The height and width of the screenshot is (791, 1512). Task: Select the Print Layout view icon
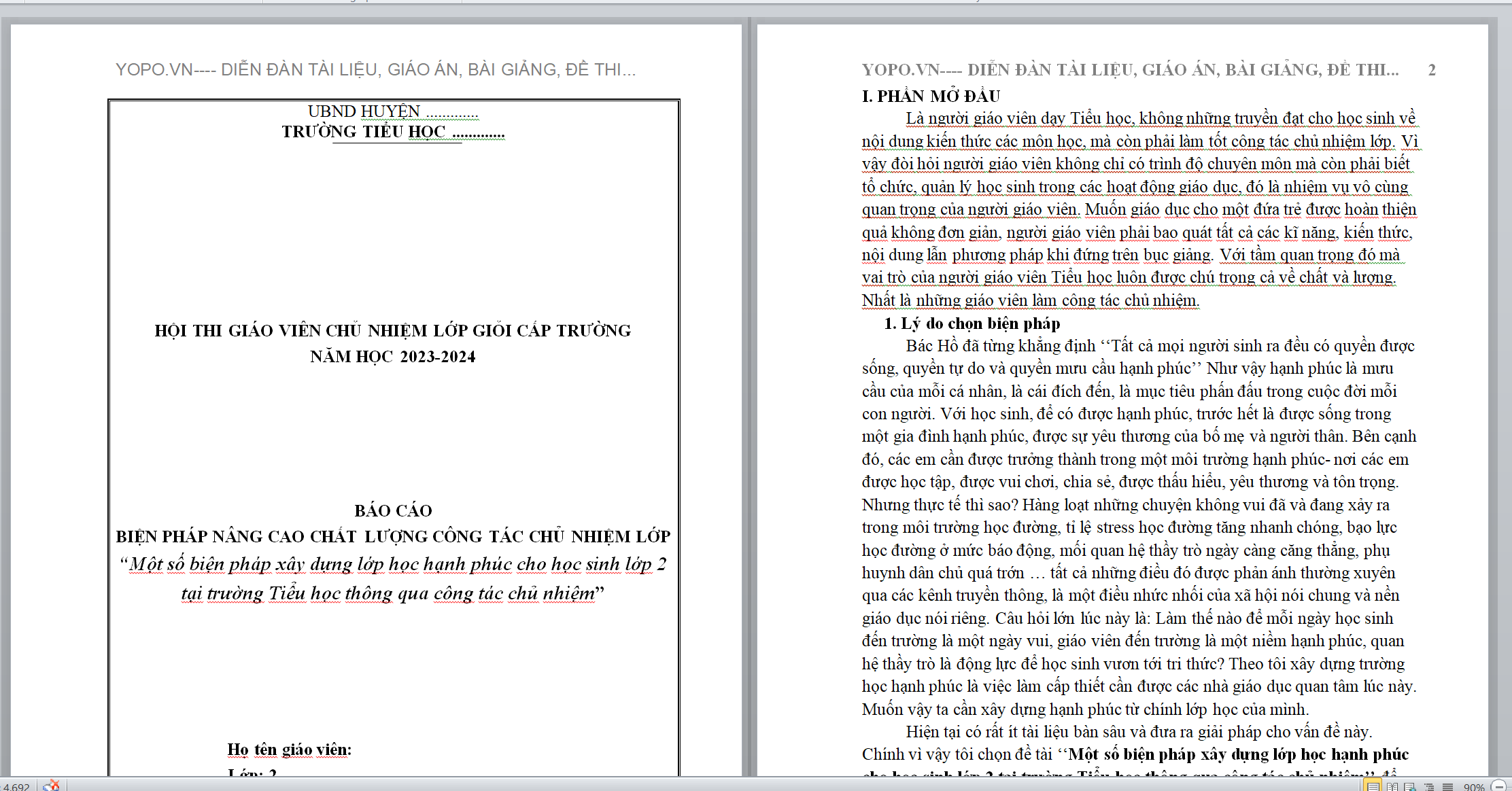point(1373,786)
